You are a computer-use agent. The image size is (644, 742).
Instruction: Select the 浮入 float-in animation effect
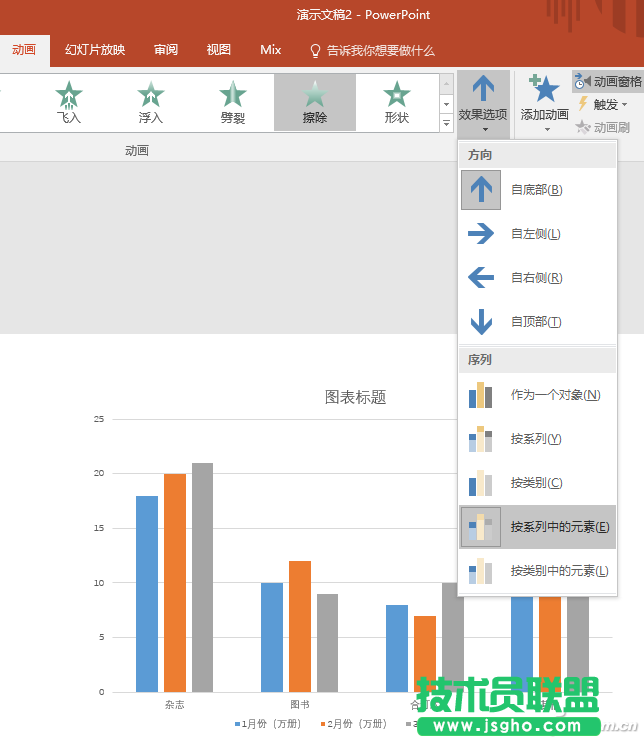click(151, 101)
